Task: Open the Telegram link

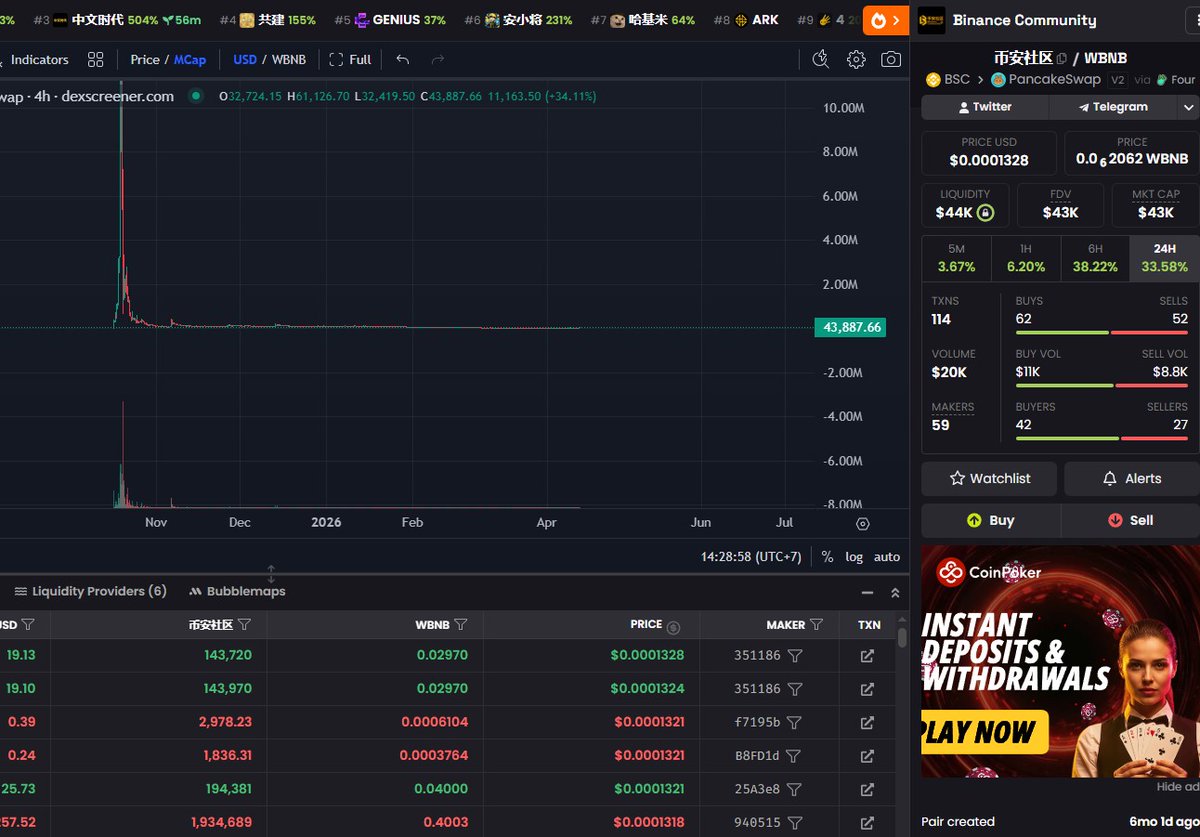Action: point(1112,107)
